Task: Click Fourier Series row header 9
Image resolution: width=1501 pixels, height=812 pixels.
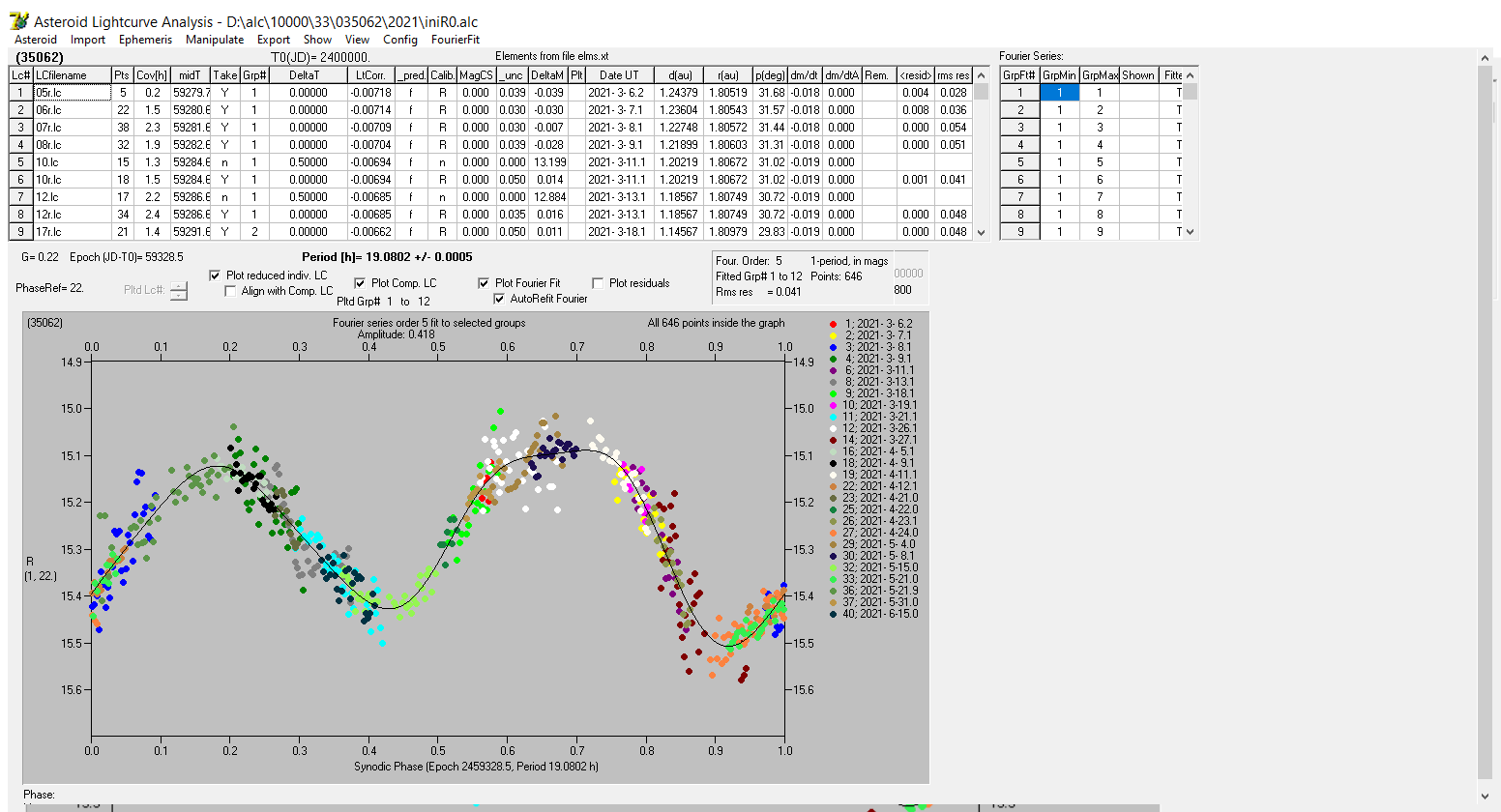Action: pyautogui.click(x=1019, y=232)
